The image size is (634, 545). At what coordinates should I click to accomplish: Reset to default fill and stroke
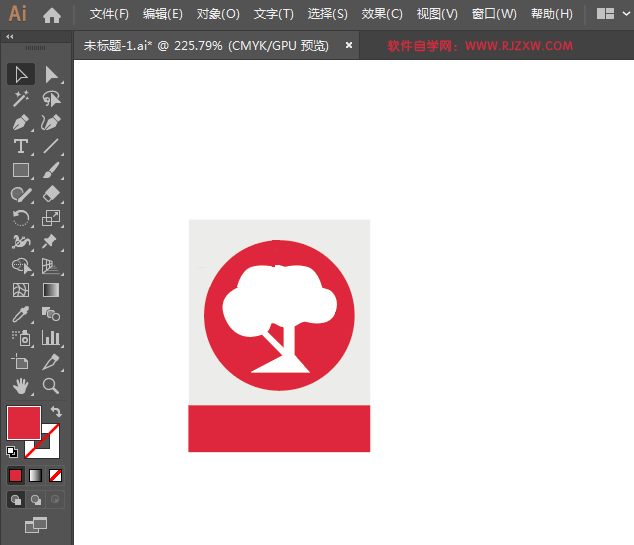(12, 452)
